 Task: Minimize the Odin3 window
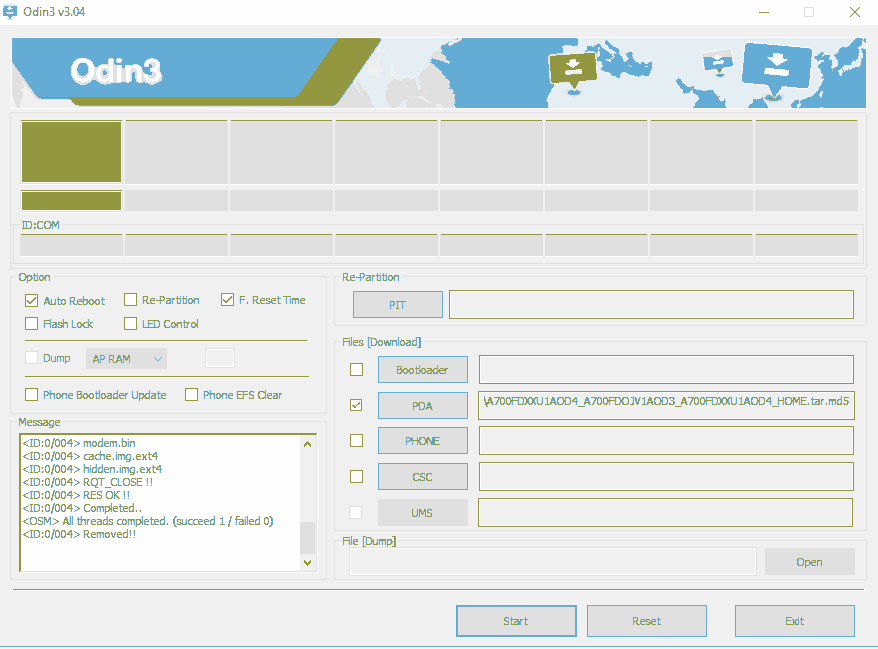click(764, 12)
